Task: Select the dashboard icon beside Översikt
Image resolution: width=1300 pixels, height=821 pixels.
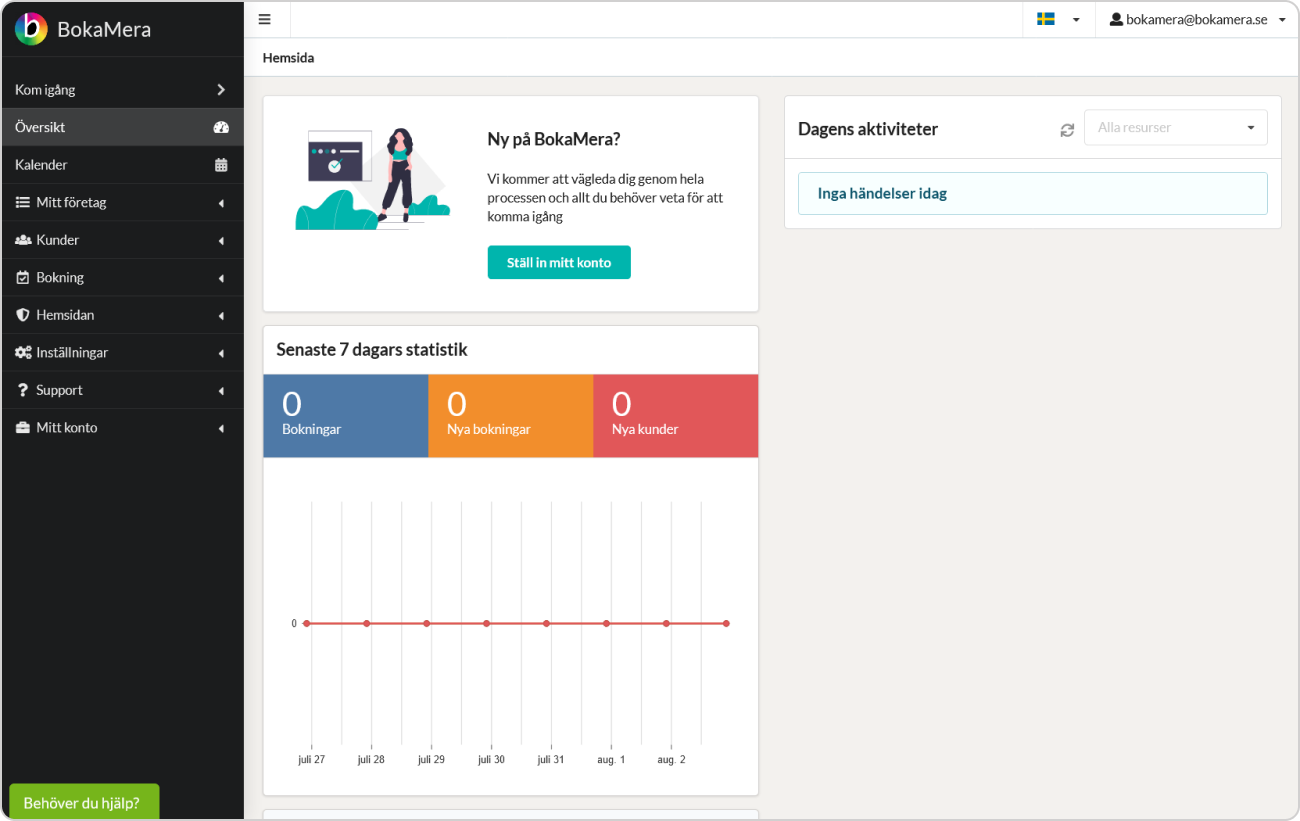Action: point(222,127)
